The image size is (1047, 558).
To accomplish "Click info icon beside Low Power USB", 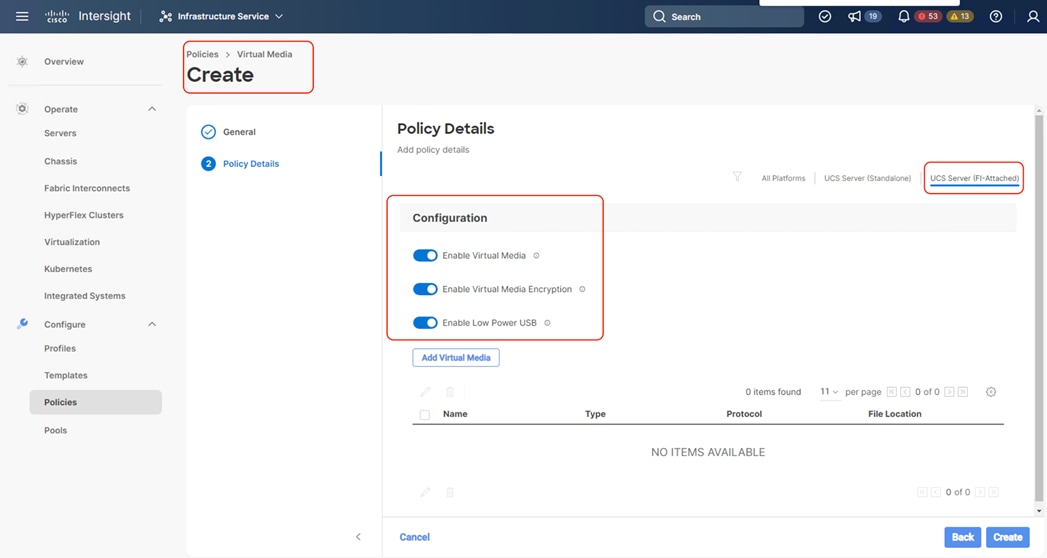I will pos(547,322).
